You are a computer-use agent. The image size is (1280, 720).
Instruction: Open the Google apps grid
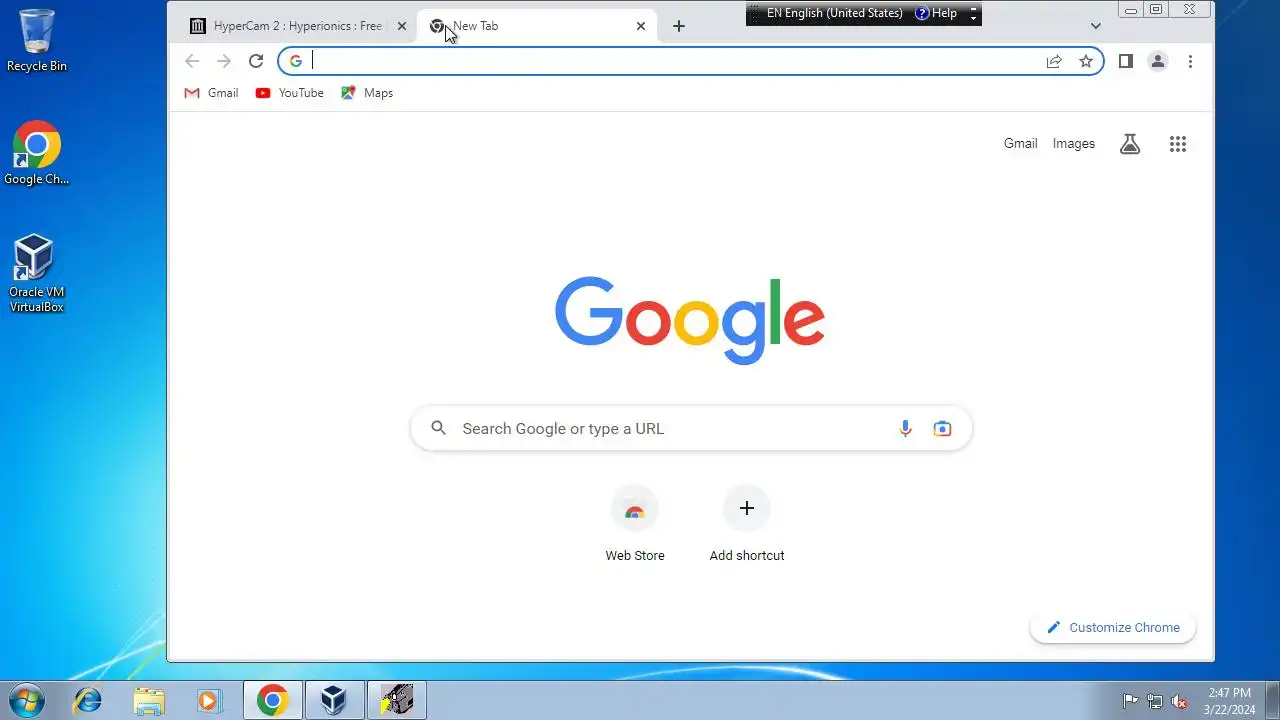(1178, 144)
